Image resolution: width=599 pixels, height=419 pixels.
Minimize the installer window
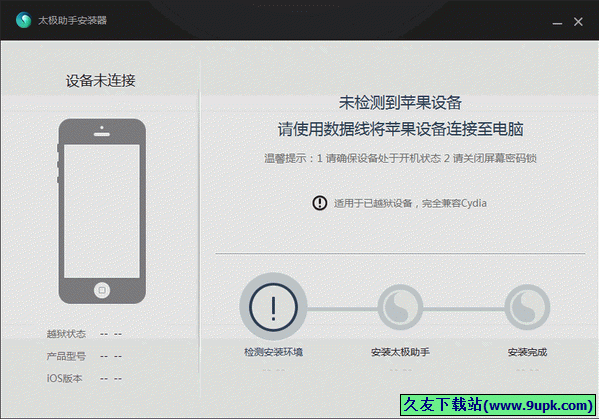pos(557,22)
